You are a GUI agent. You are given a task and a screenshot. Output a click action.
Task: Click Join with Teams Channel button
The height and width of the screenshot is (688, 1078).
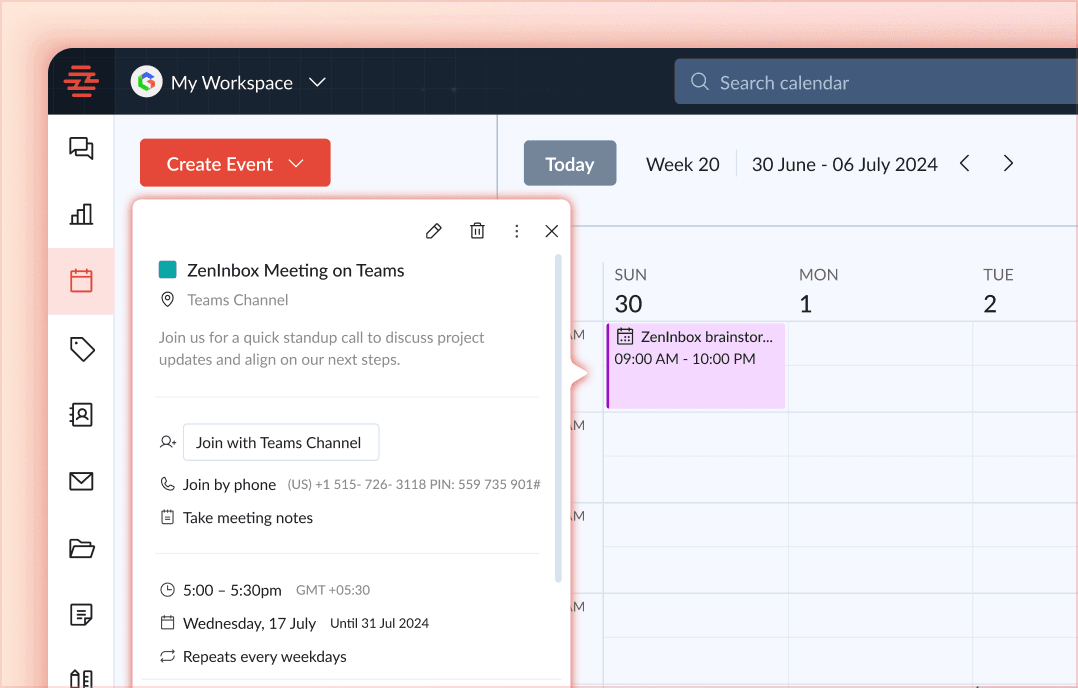coord(281,443)
